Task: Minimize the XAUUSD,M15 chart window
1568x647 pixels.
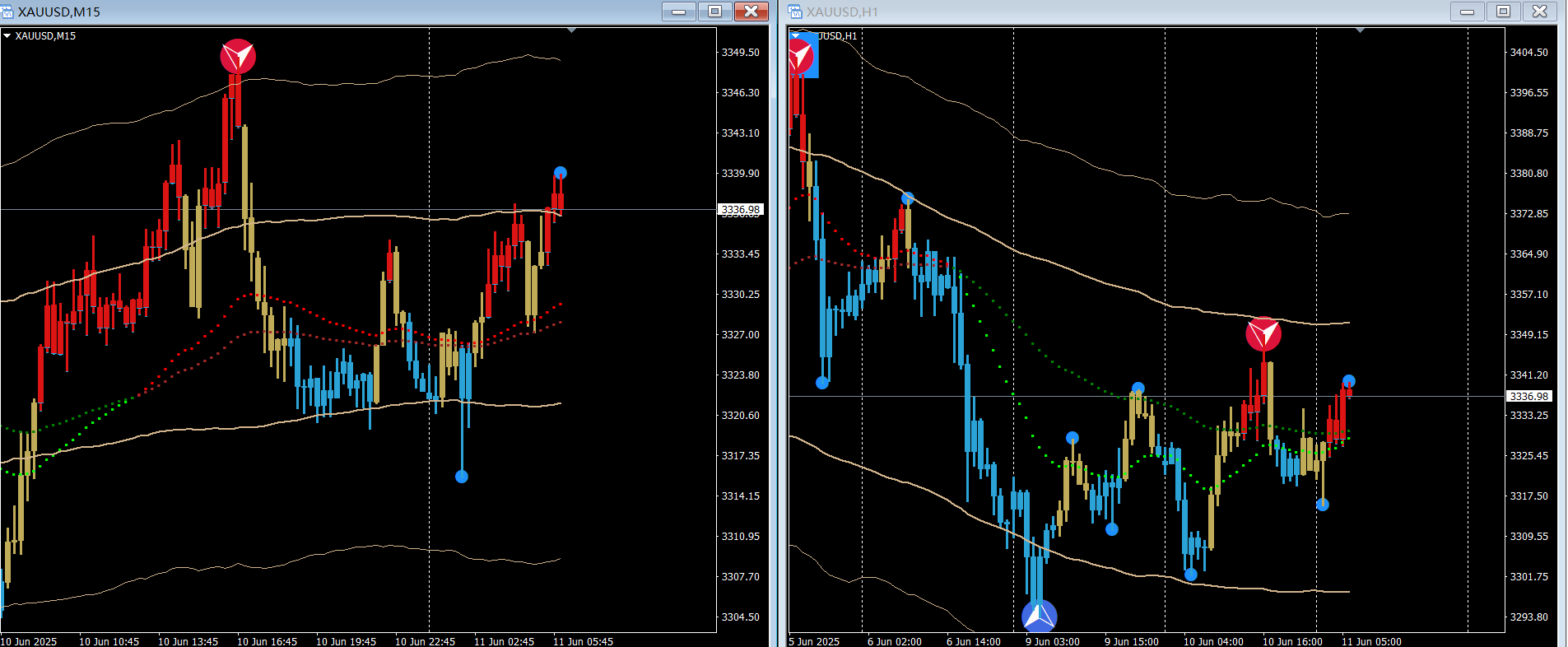Action: [679, 12]
